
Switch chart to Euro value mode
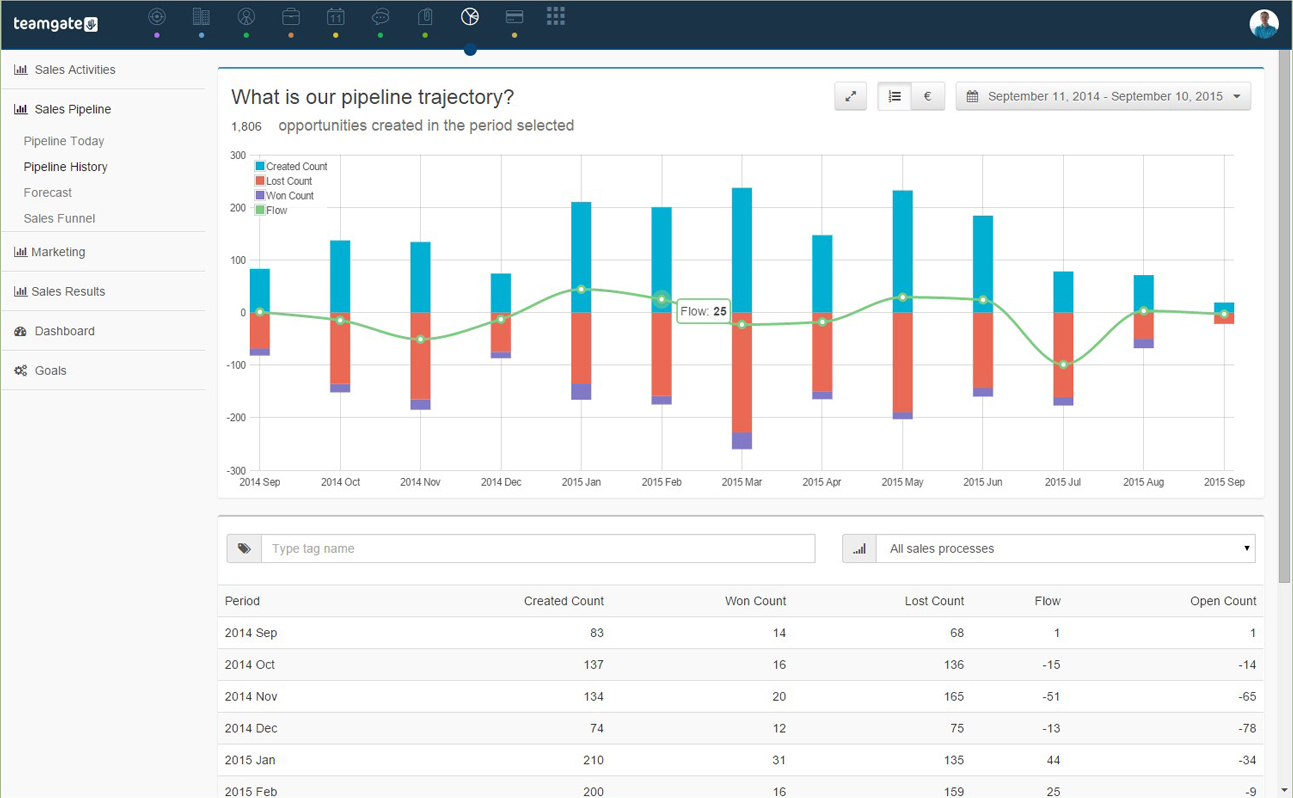click(927, 96)
